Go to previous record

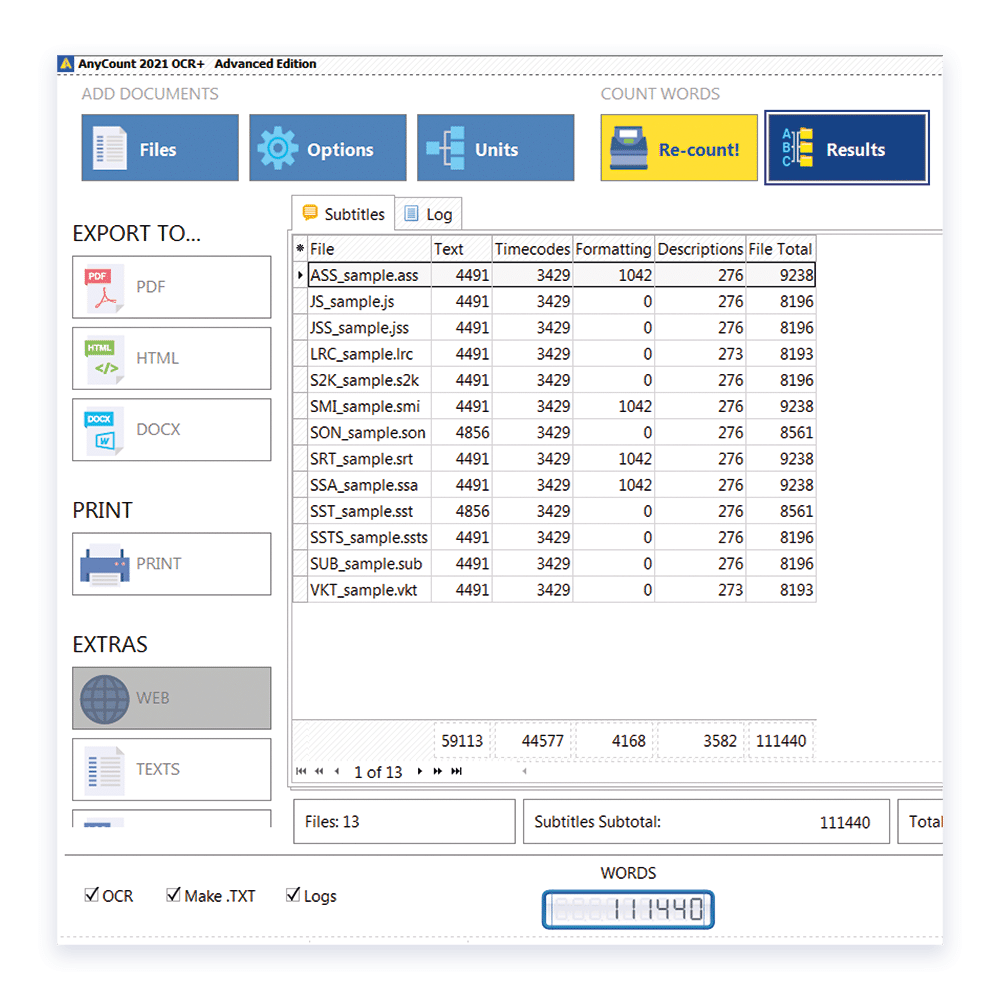click(x=337, y=772)
